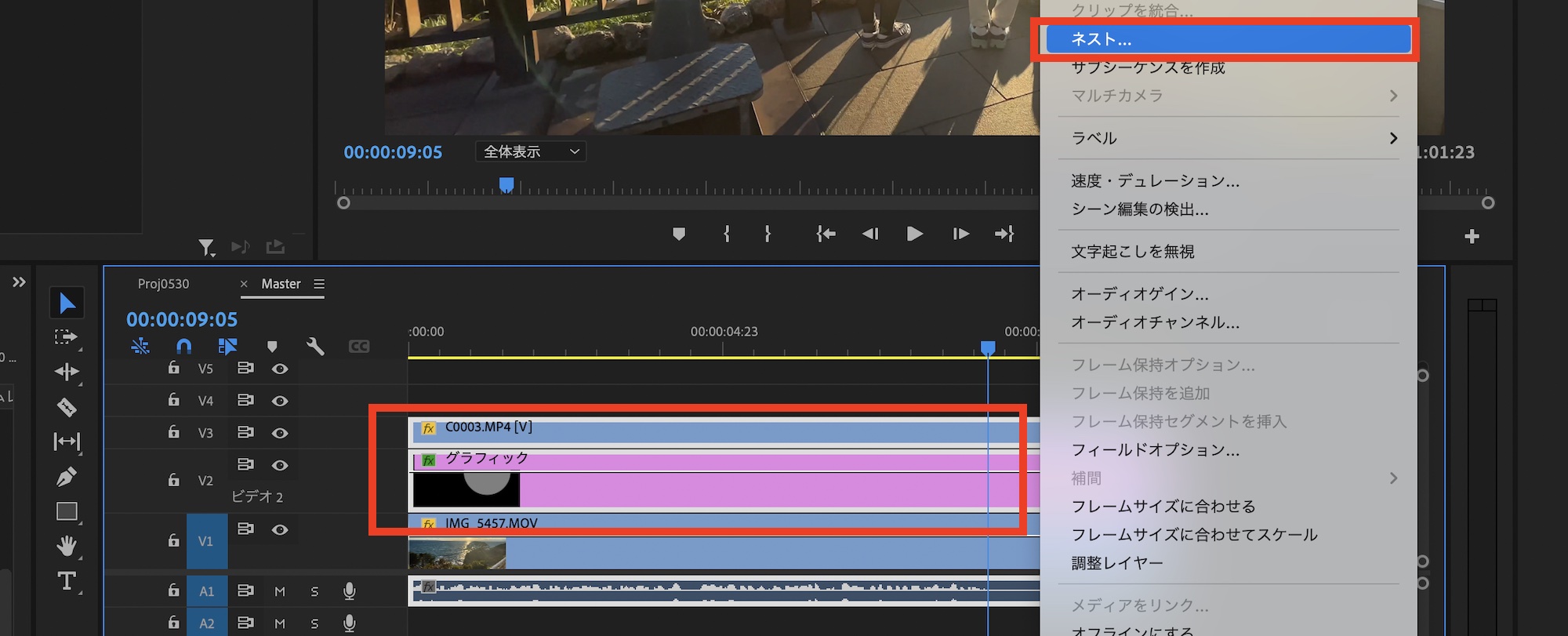Select the Hand tool
1568x636 pixels.
(67, 545)
